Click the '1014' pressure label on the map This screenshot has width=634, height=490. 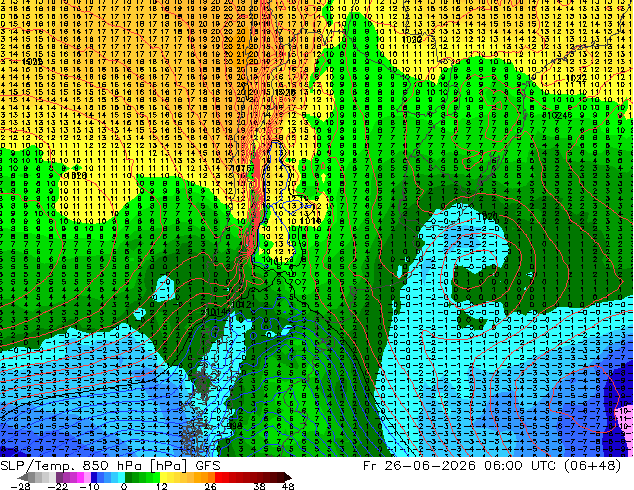(x=215, y=312)
